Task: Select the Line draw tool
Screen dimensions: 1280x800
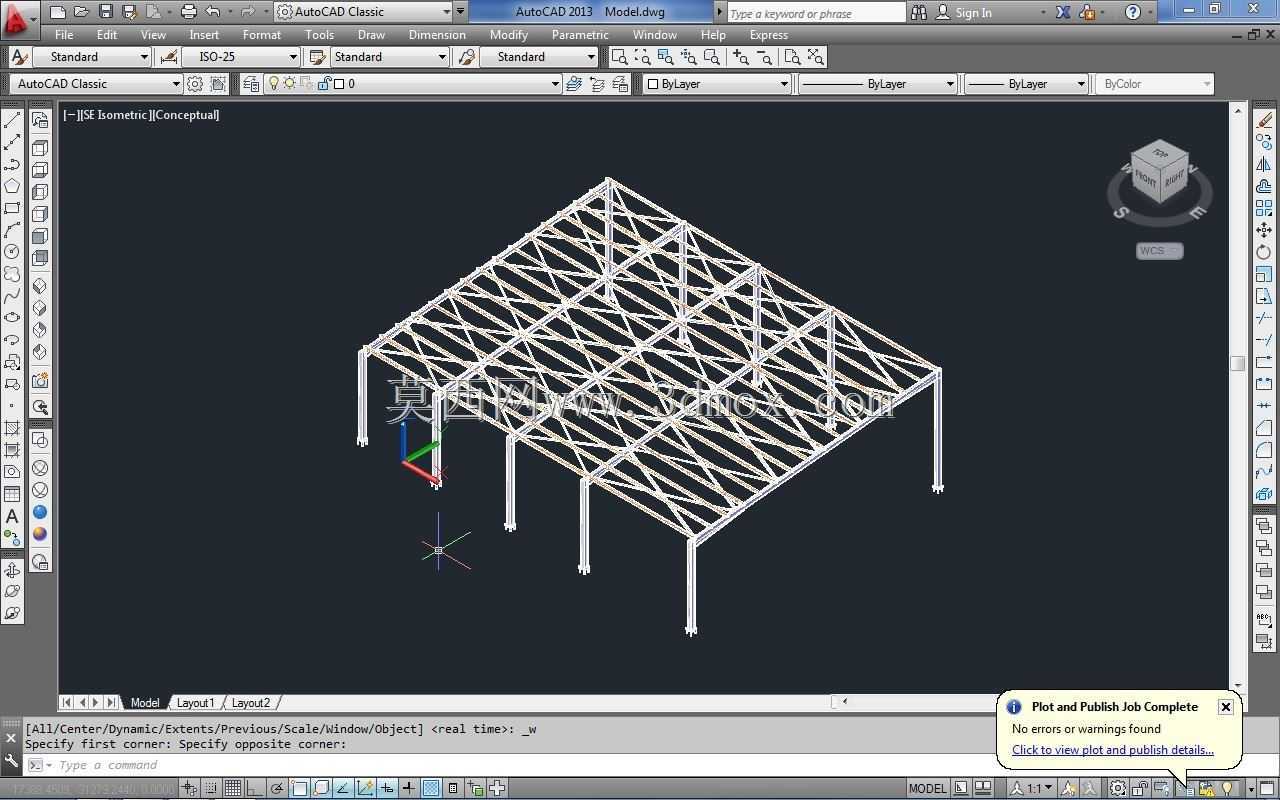Action: tap(12, 120)
